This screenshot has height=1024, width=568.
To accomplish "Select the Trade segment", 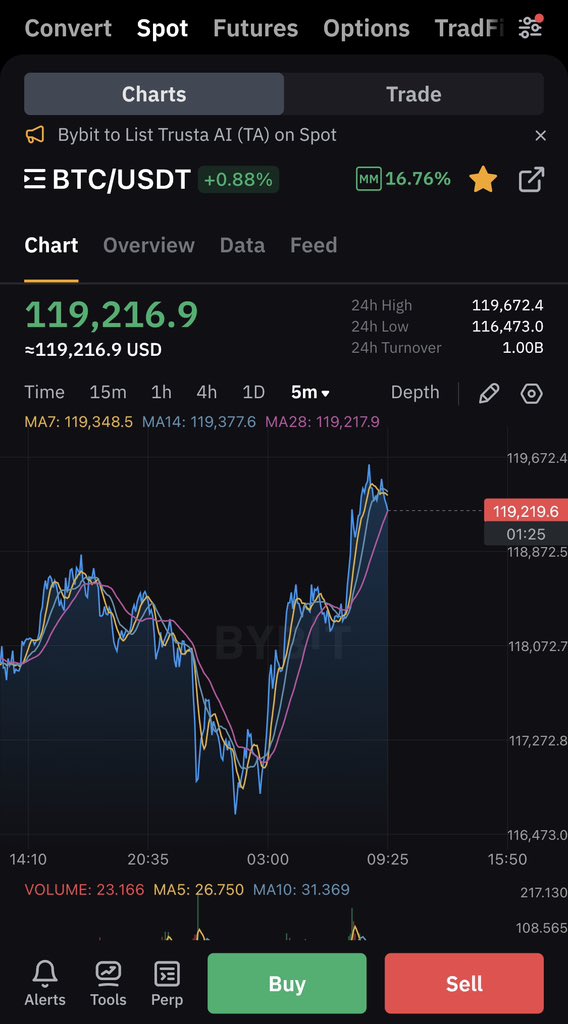I will 414,94.
